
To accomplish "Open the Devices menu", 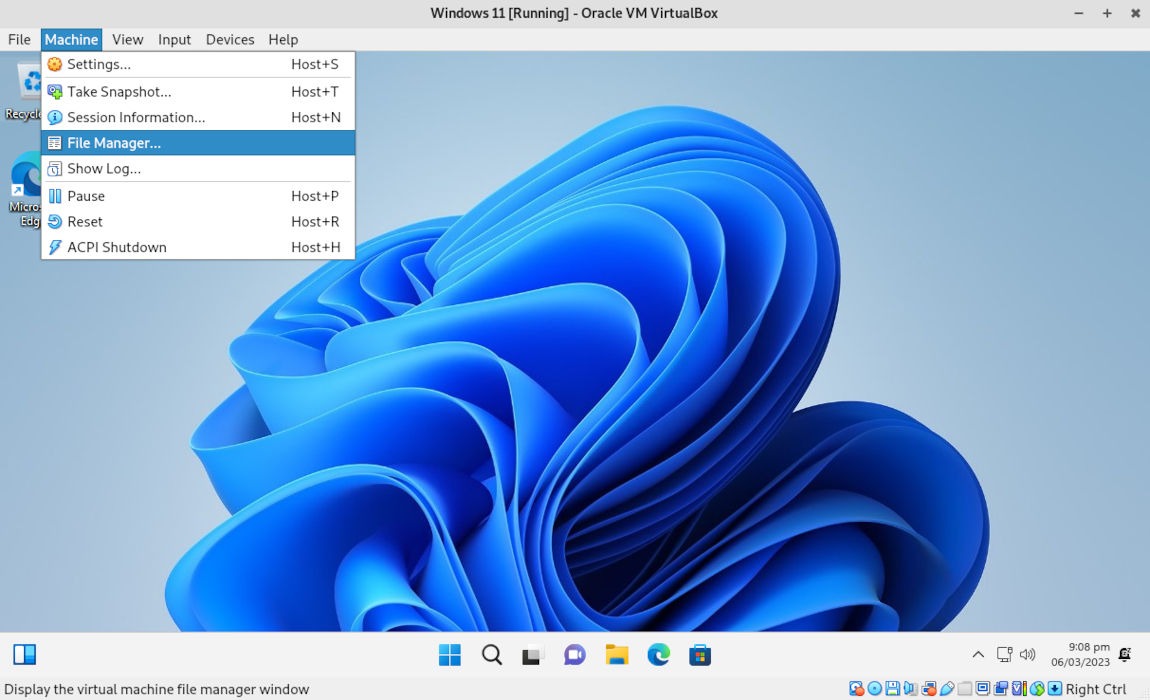I will pos(229,39).
